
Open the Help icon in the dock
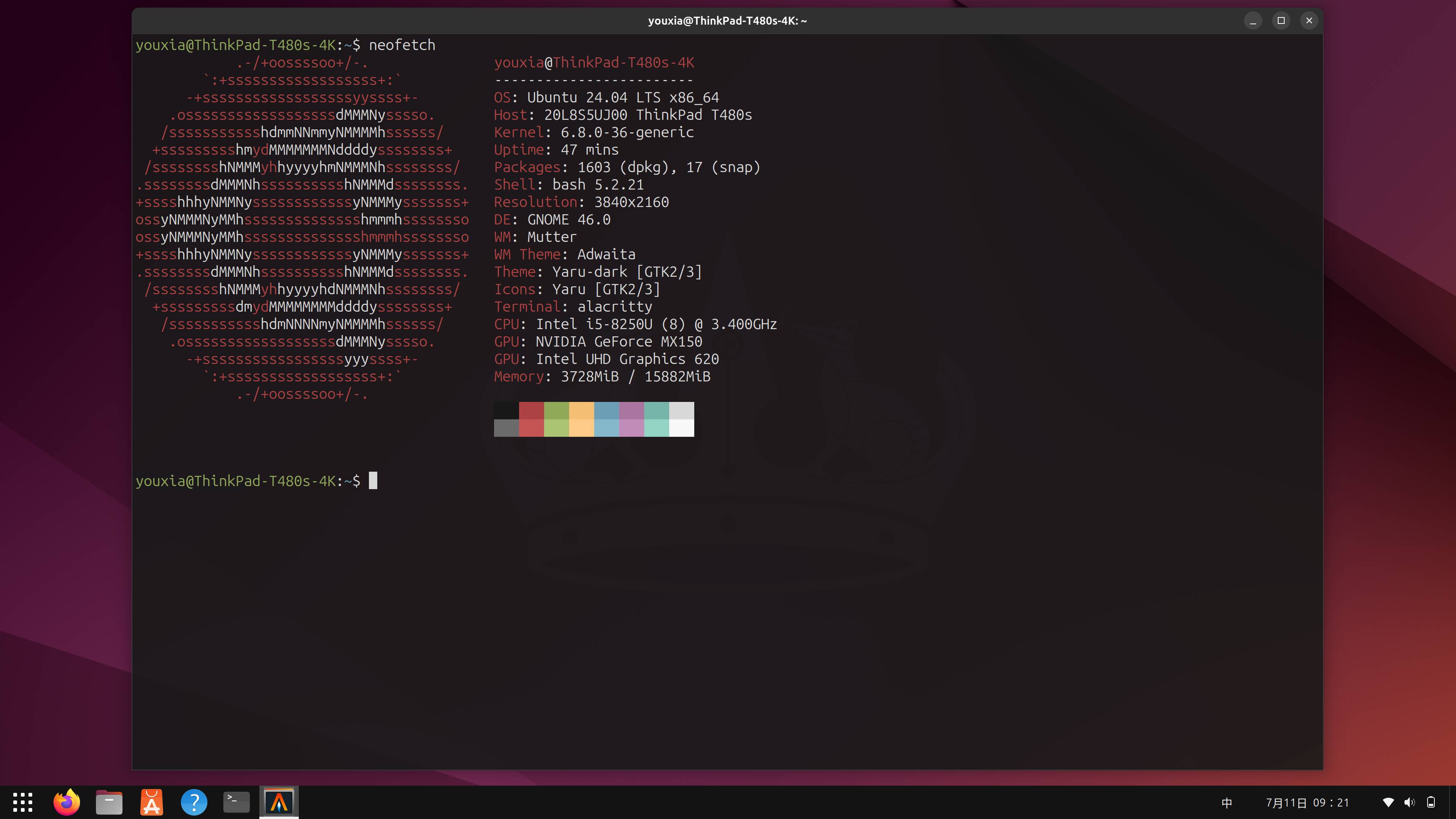tap(194, 802)
